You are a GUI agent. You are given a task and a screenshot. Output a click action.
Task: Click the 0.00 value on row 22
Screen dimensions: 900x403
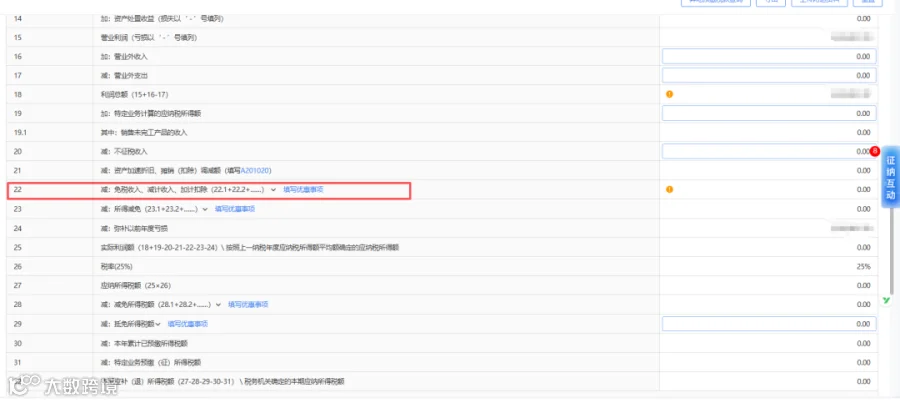tap(863, 189)
